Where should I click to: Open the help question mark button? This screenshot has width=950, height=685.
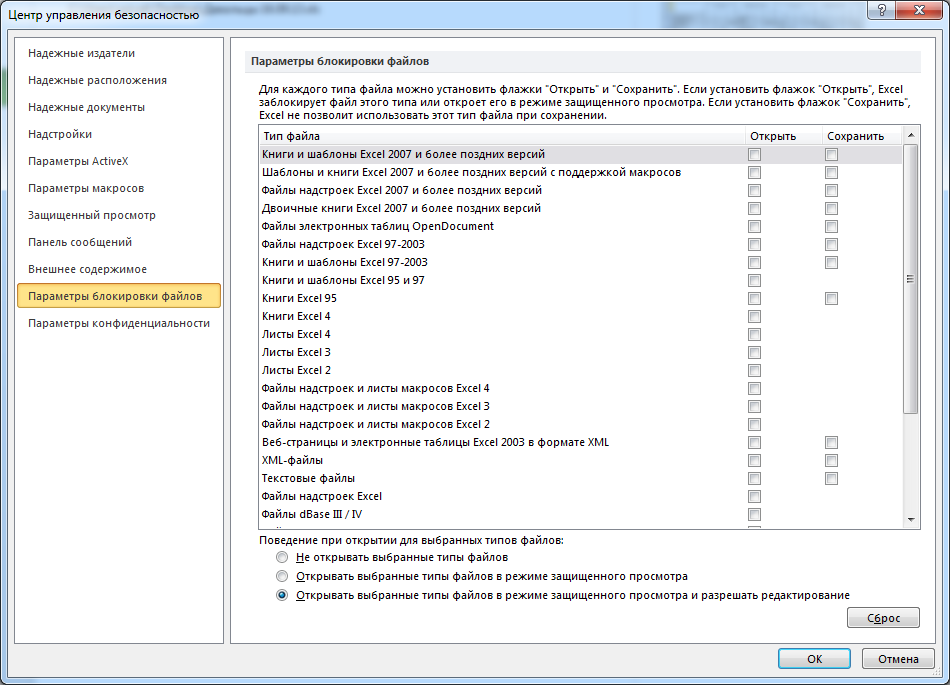(x=882, y=10)
